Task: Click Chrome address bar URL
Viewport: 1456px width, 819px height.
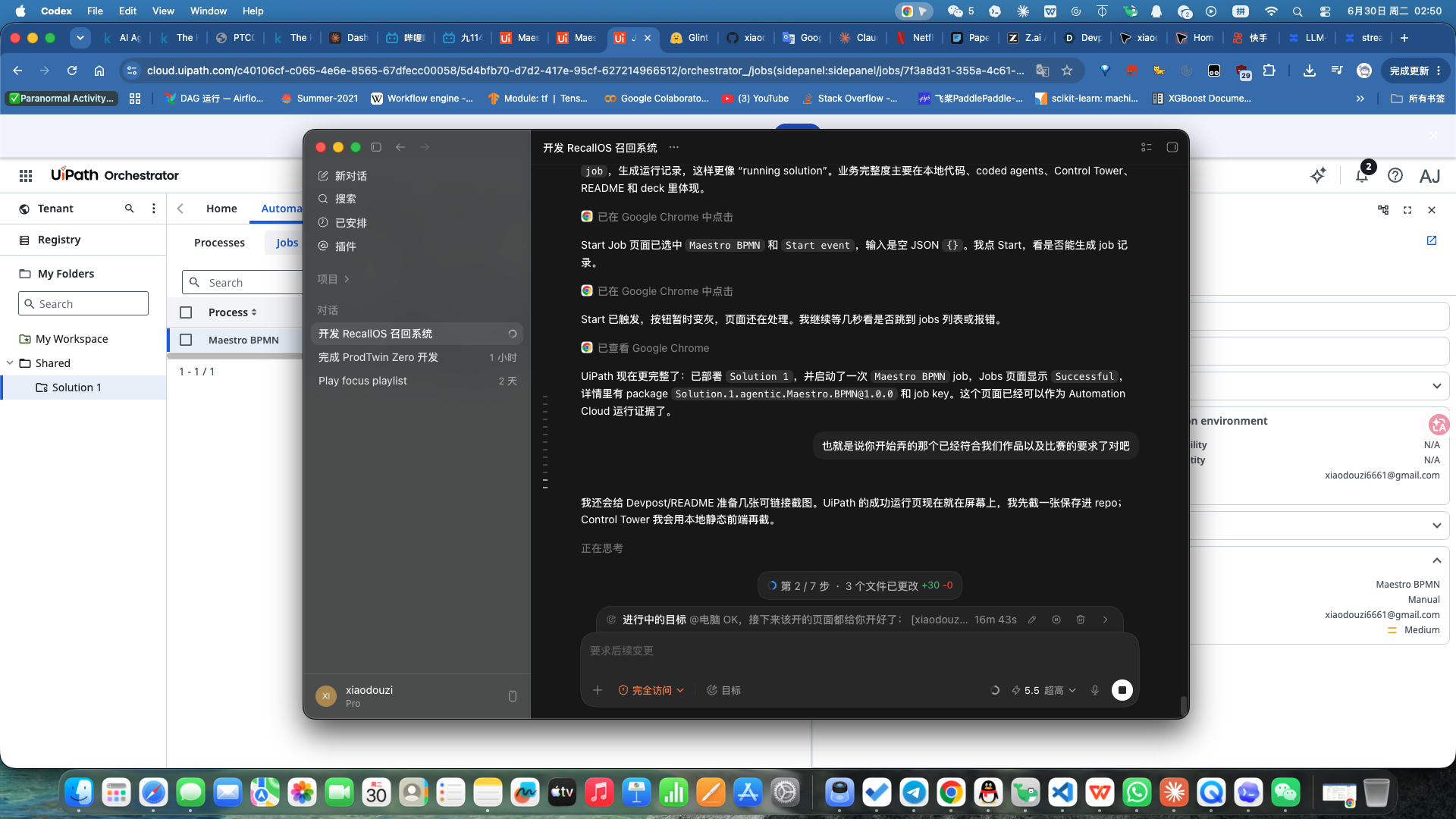Action: click(585, 71)
